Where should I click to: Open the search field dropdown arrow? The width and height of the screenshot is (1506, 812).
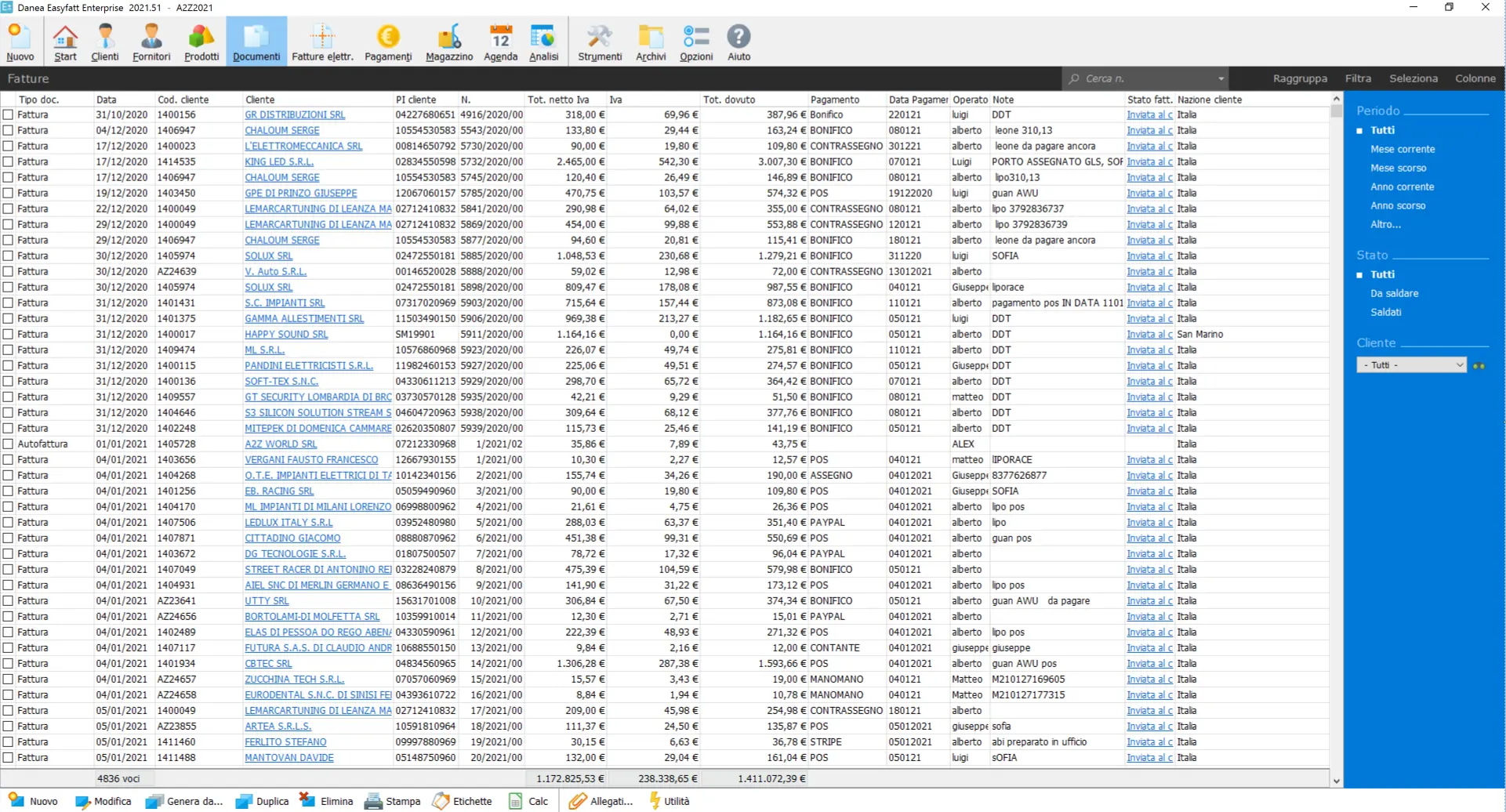1221,78
